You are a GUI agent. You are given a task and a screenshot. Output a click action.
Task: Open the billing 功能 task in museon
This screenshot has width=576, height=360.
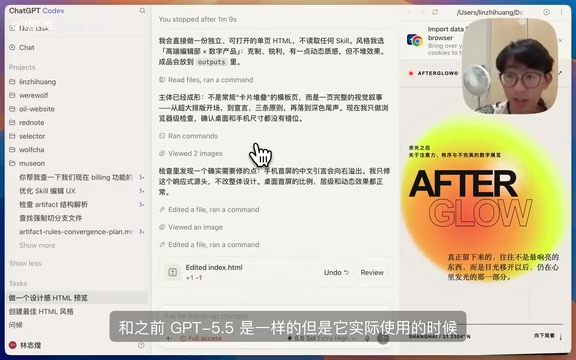[x=76, y=177]
